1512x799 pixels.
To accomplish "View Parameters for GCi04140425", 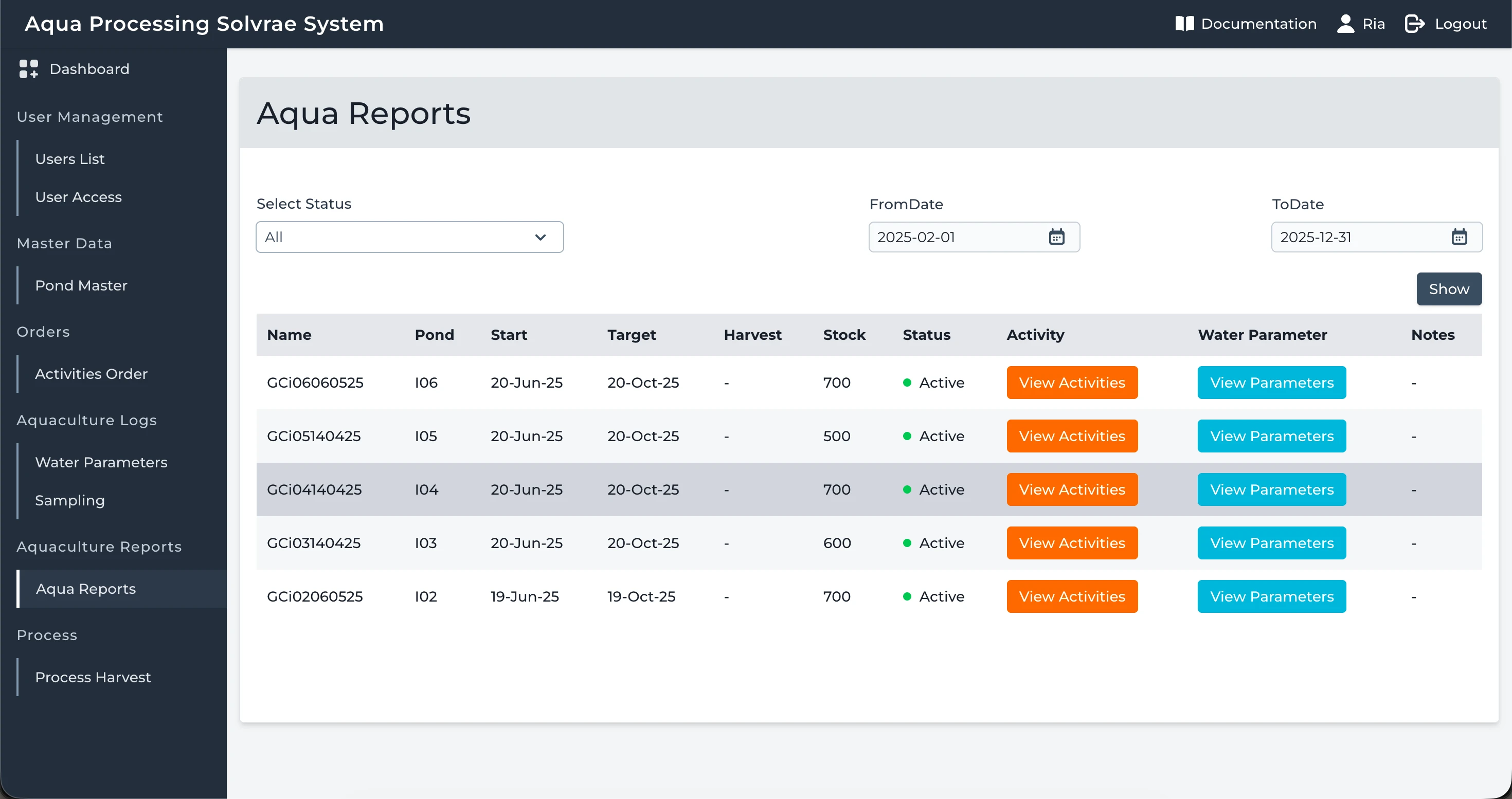I will pos(1271,489).
